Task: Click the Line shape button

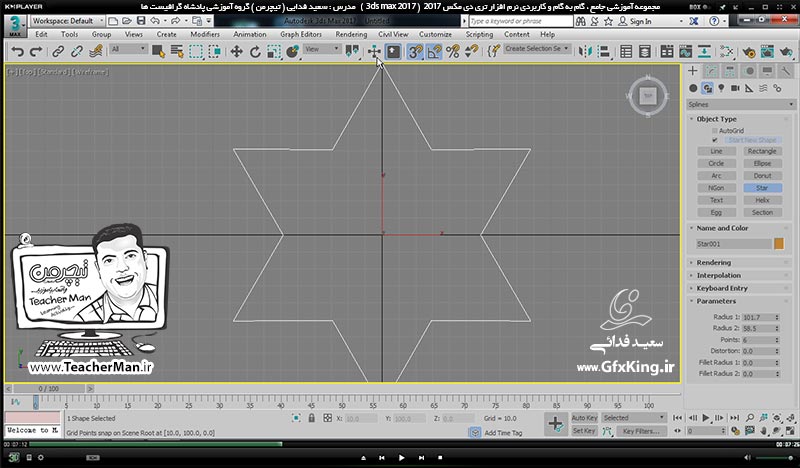Action: [716, 151]
